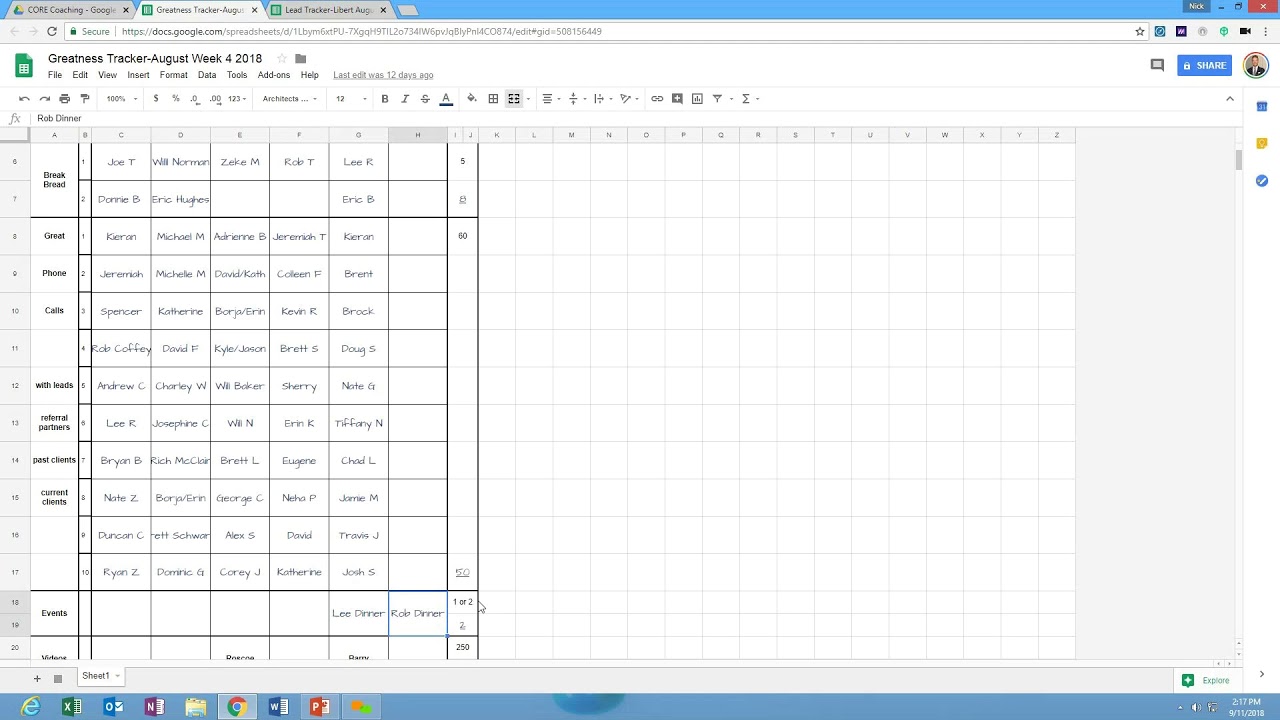Toggle merge cells button
This screenshot has height=720, width=1280.
pos(514,99)
